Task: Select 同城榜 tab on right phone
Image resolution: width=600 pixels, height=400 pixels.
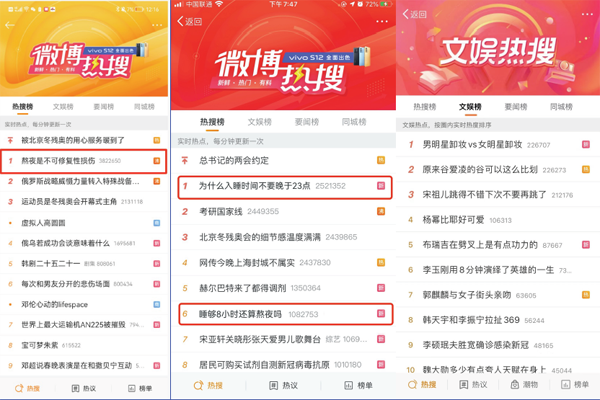Action: pos(561,107)
